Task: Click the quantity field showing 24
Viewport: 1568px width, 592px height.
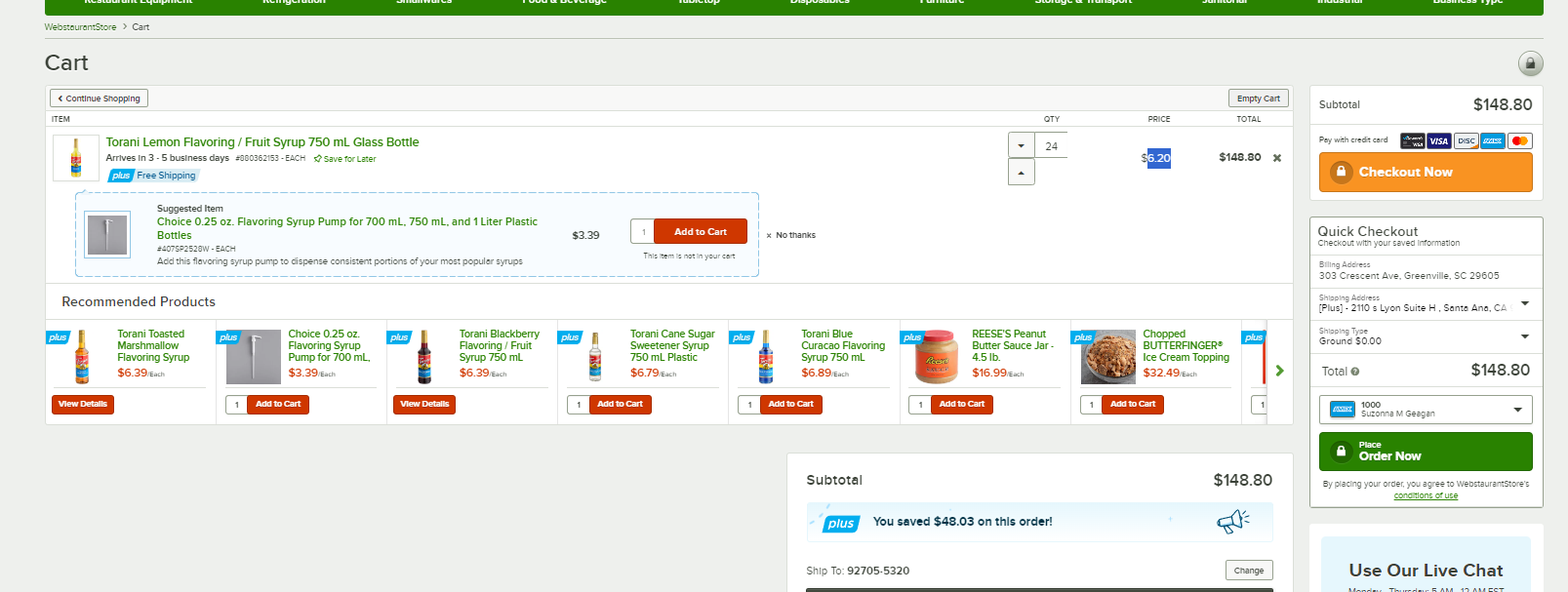Action: pos(1052,145)
